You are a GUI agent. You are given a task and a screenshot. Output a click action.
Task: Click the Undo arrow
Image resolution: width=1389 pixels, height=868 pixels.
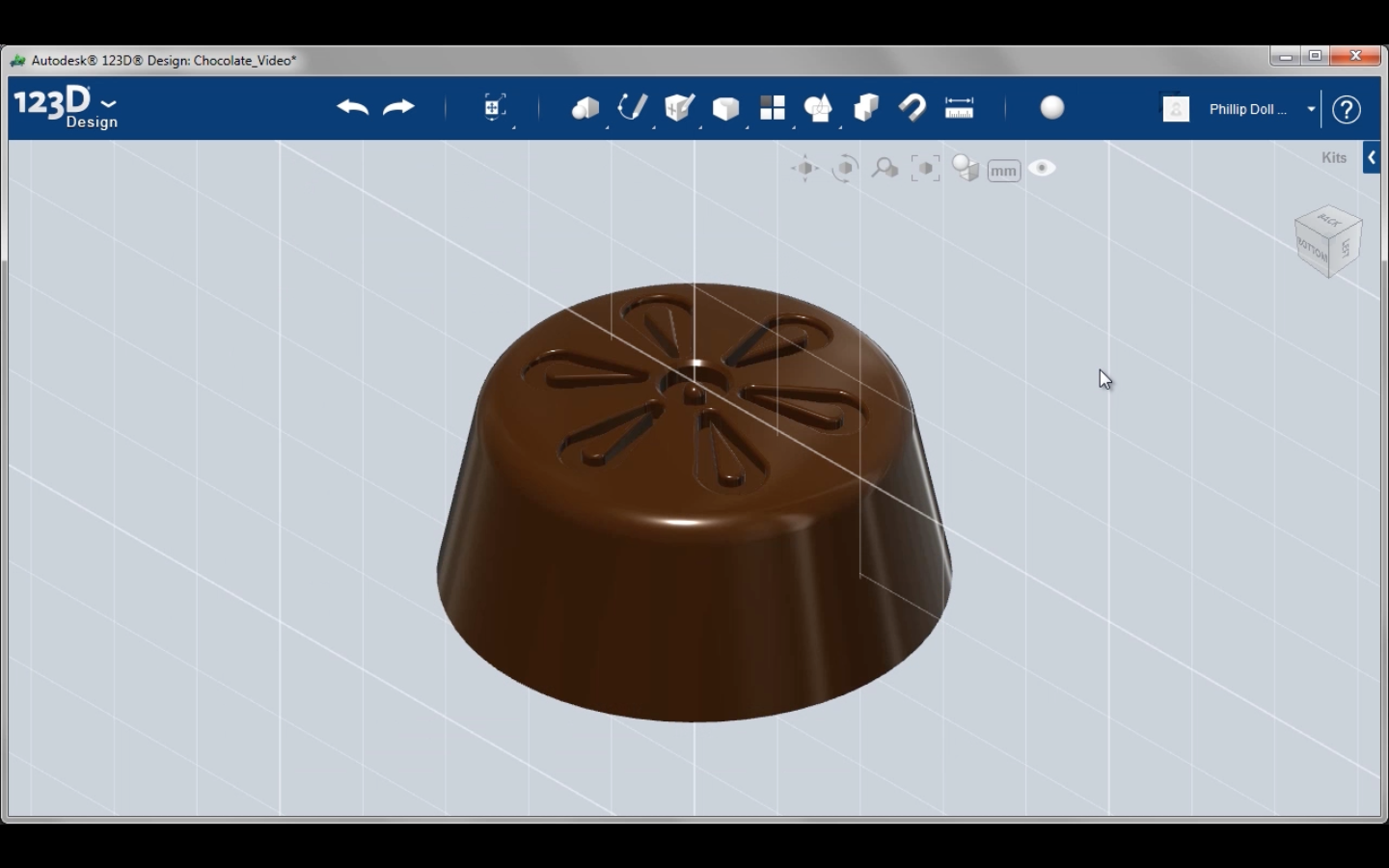pyautogui.click(x=352, y=108)
